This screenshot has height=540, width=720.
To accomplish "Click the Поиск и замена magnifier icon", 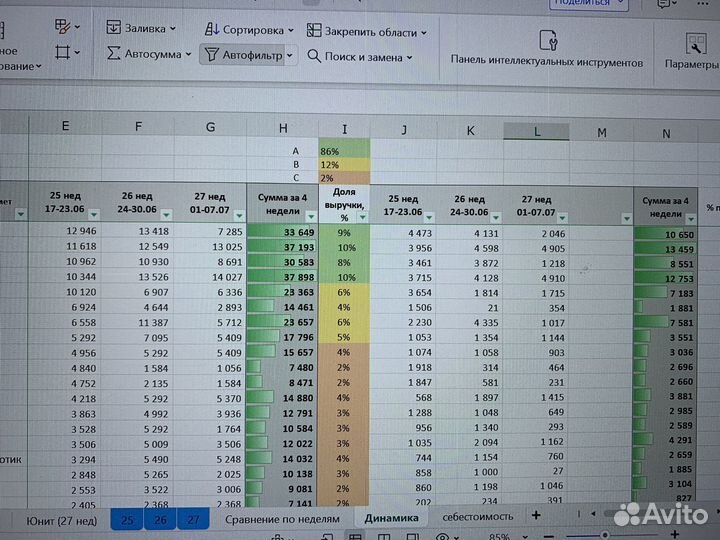I will point(314,56).
